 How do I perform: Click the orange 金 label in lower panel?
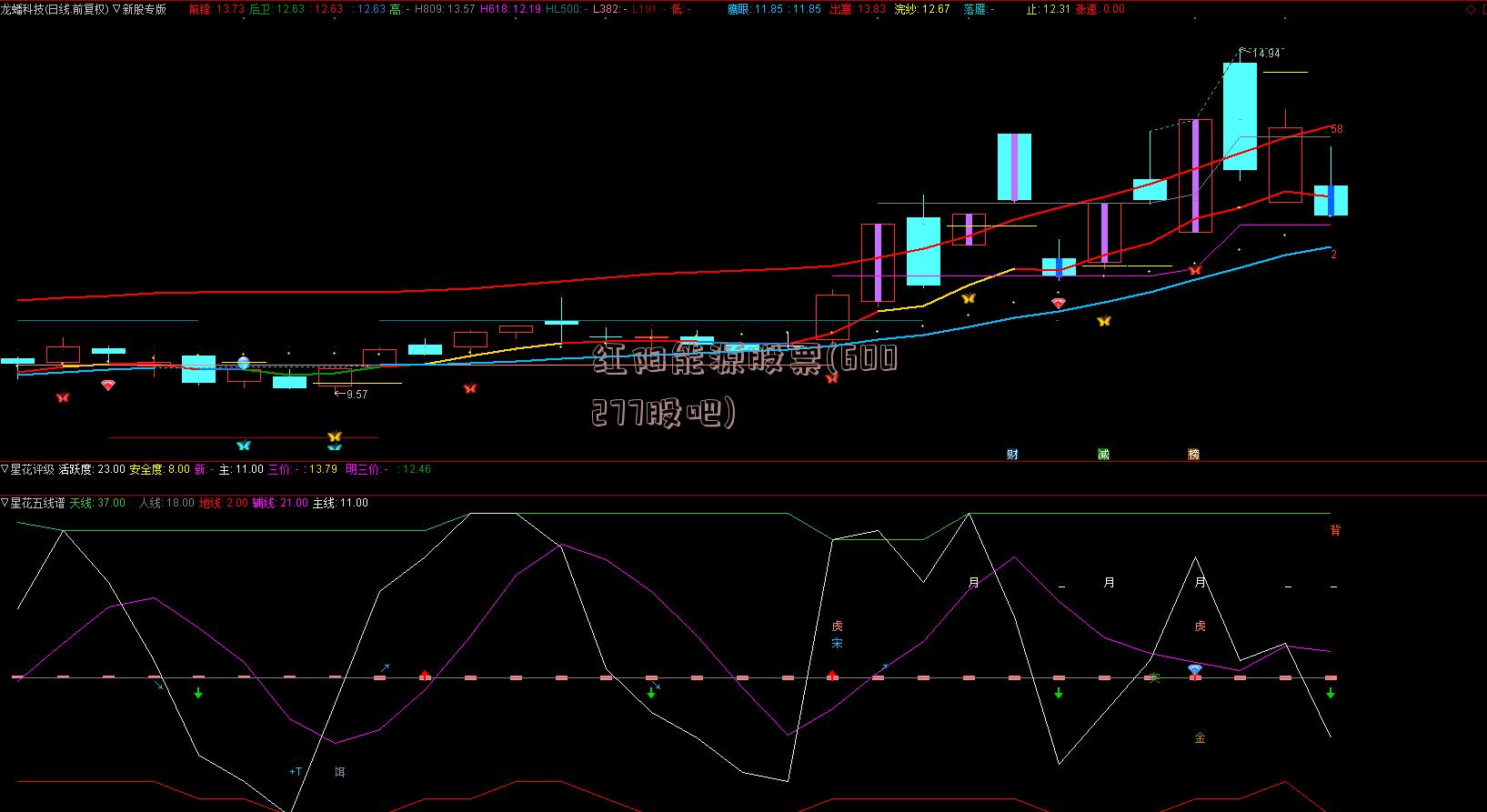(1200, 738)
